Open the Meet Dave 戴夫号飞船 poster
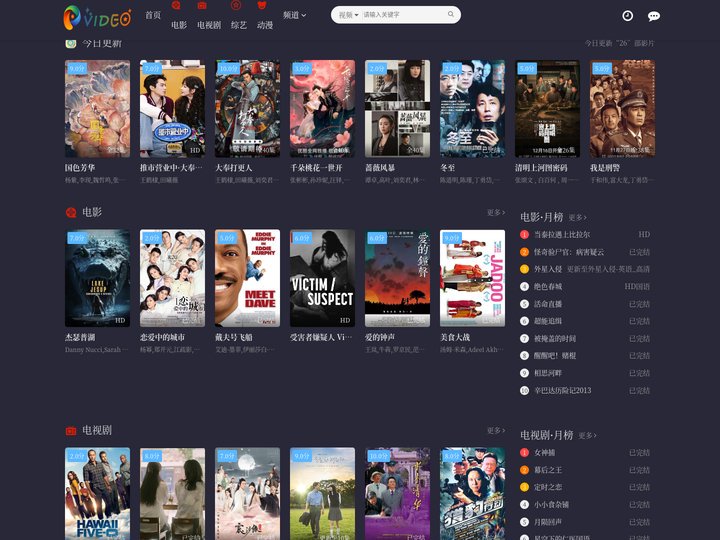Screen dimensions: 720x540 point(247,278)
